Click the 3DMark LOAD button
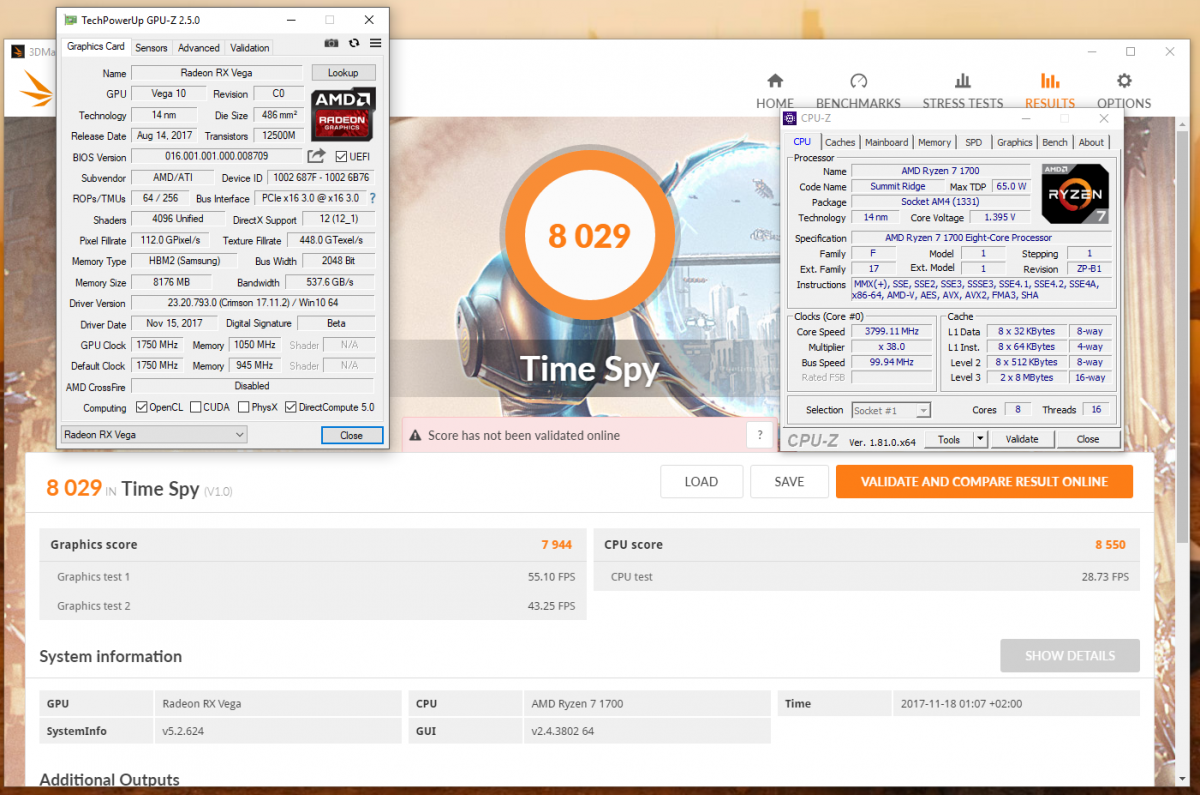Viewport: 1200px width, 795px height. click(x=701, y=481)
